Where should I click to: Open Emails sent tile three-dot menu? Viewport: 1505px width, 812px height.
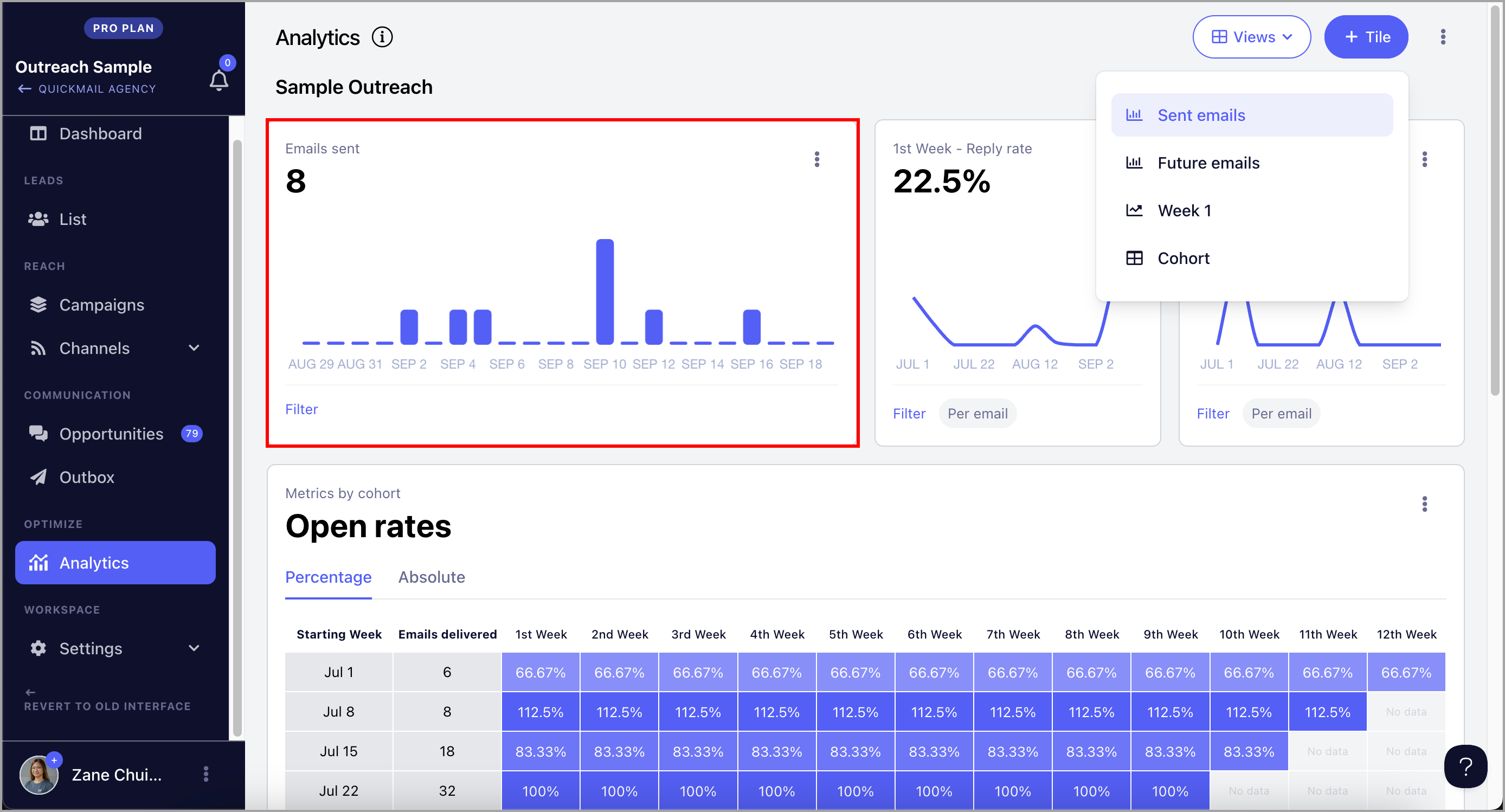817,159
